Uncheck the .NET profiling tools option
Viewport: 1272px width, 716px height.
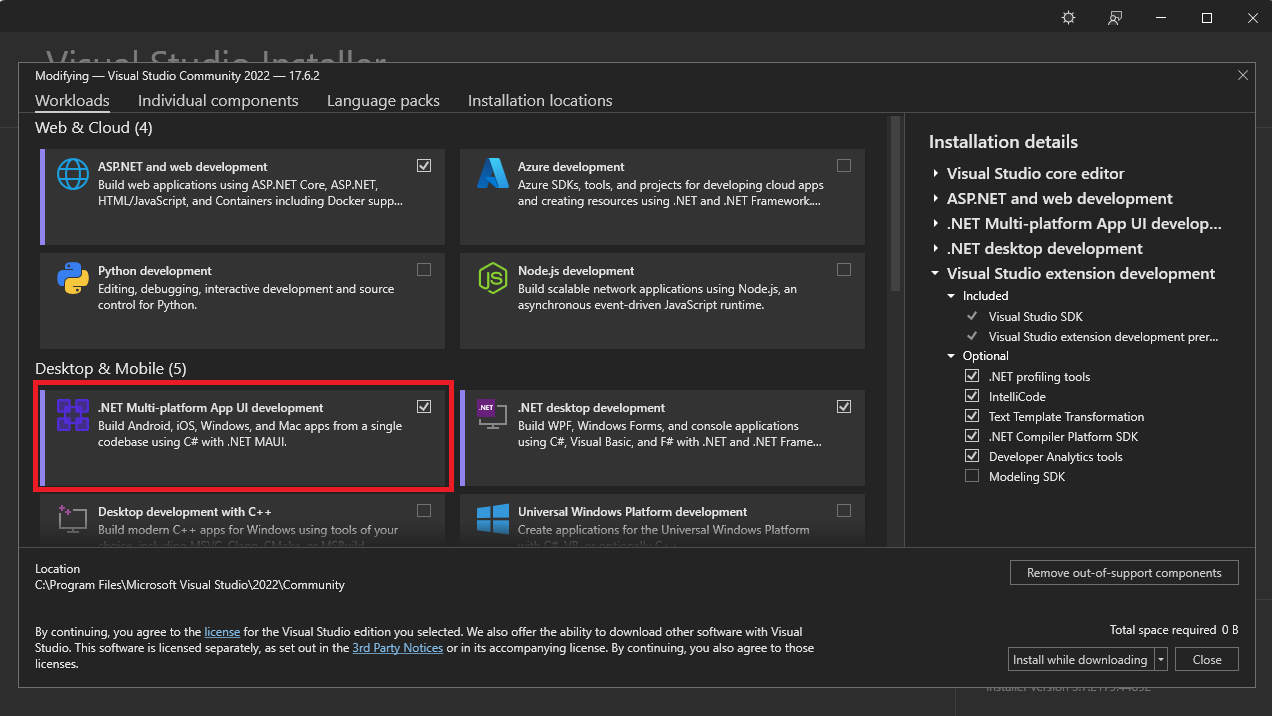coord(972,377)
